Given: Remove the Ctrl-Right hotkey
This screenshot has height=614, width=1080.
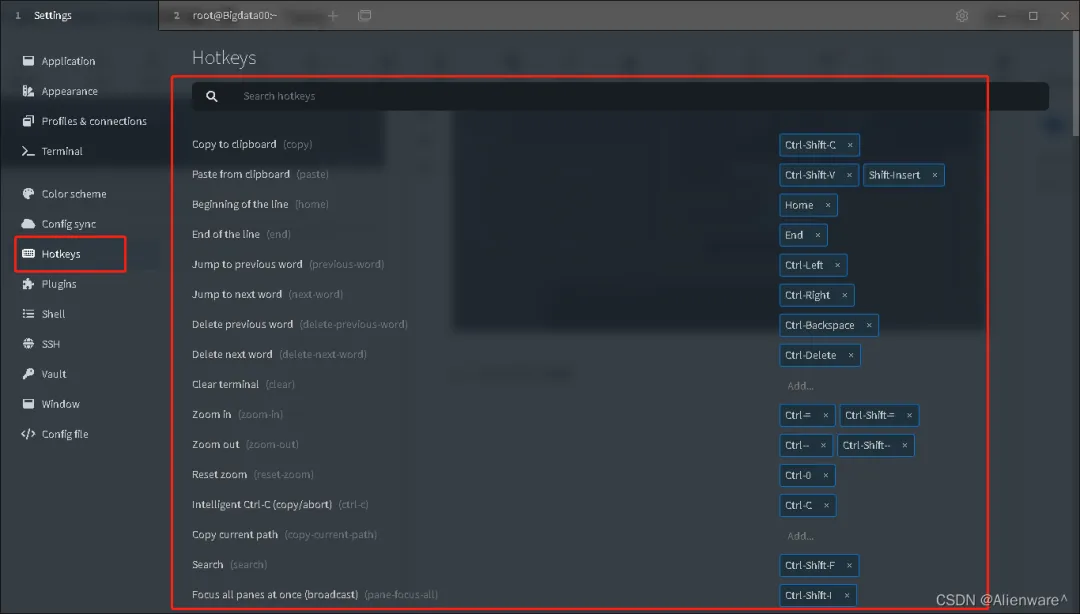Looking at the screenshot, I should click(x=844, y=295).
